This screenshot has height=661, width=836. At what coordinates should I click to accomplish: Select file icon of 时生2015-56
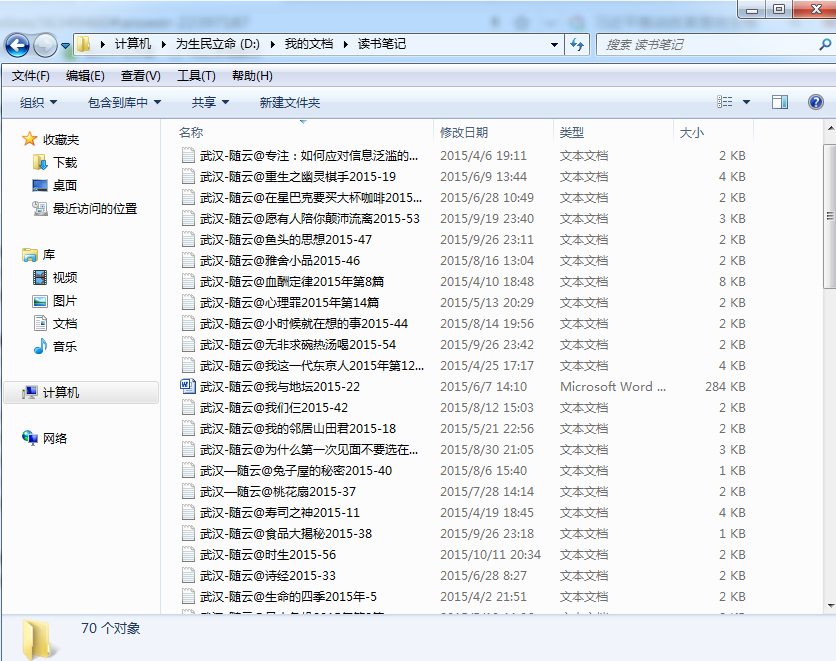coord(188,554)
